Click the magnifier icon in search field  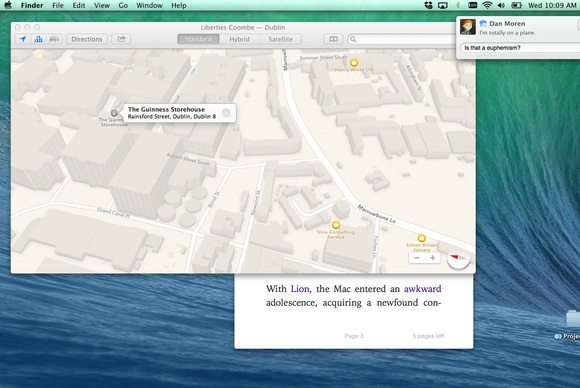tap(353, 39)
